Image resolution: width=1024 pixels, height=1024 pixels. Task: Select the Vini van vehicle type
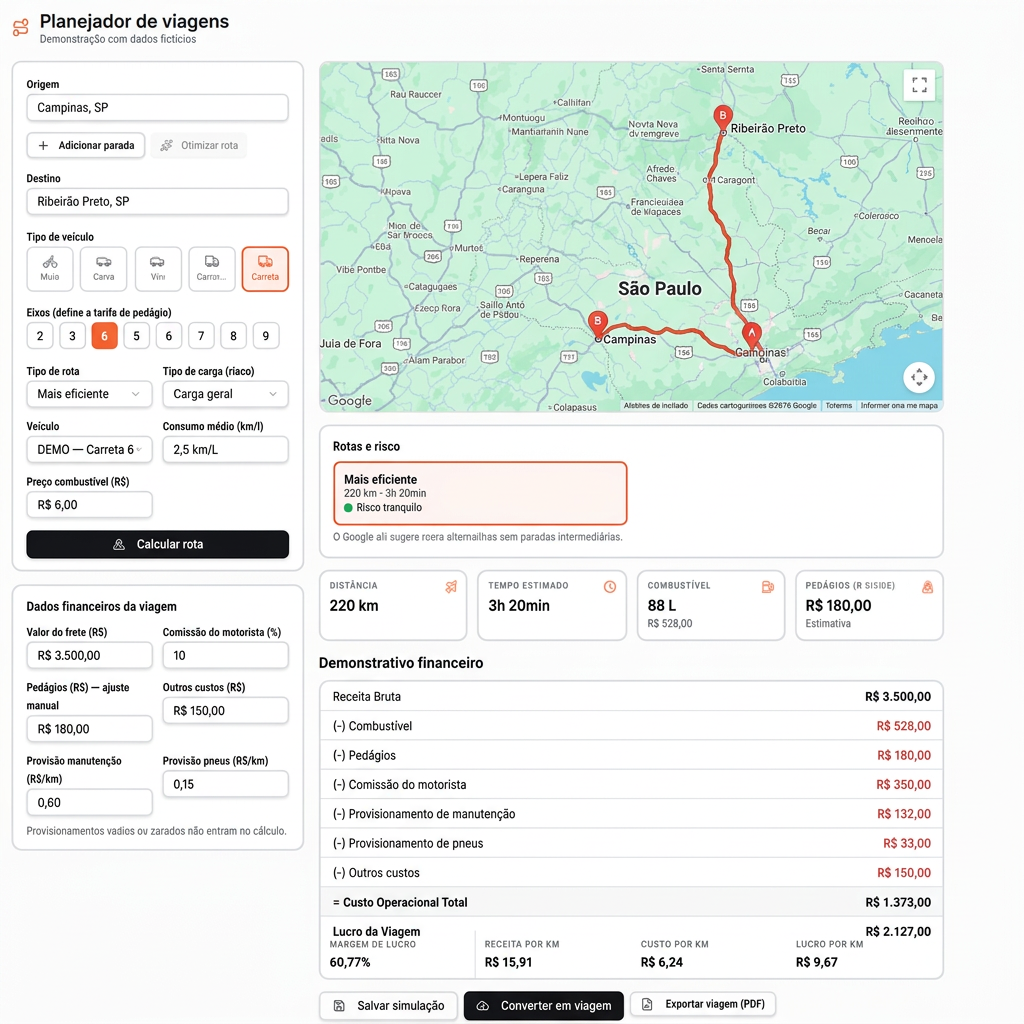(157, 268)
